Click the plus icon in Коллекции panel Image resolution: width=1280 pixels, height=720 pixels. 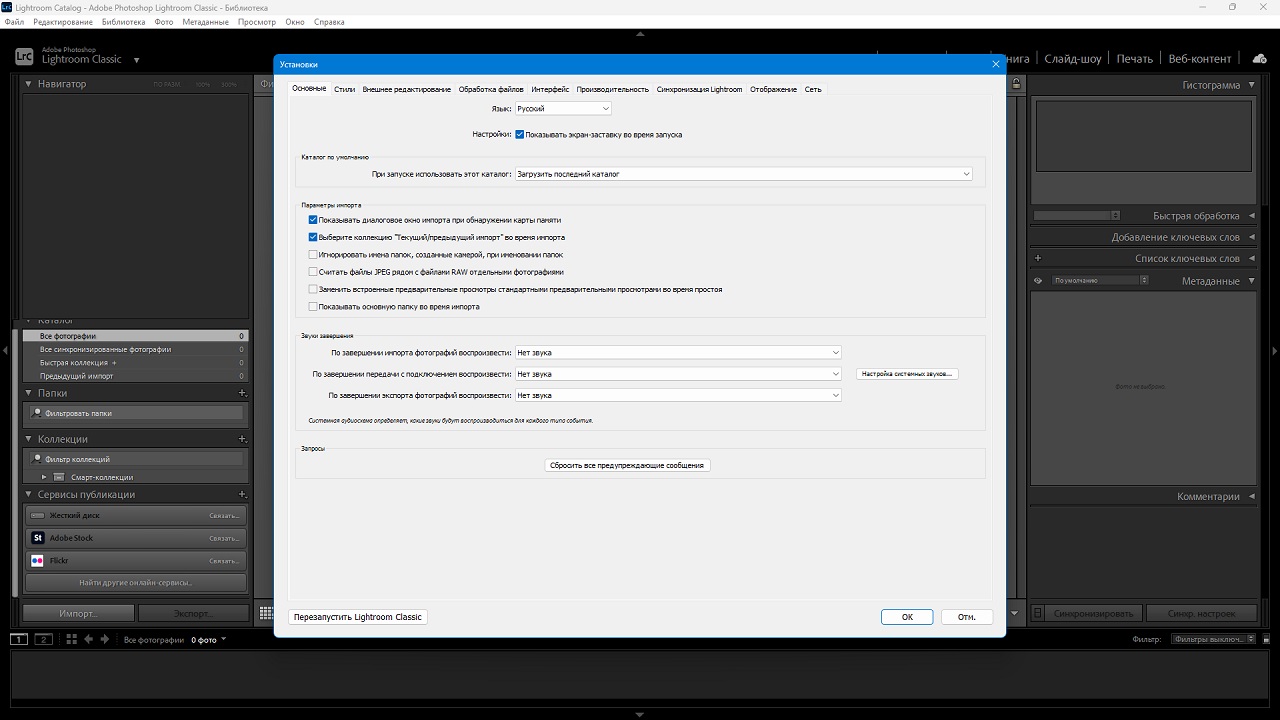[x=242, y=439]
